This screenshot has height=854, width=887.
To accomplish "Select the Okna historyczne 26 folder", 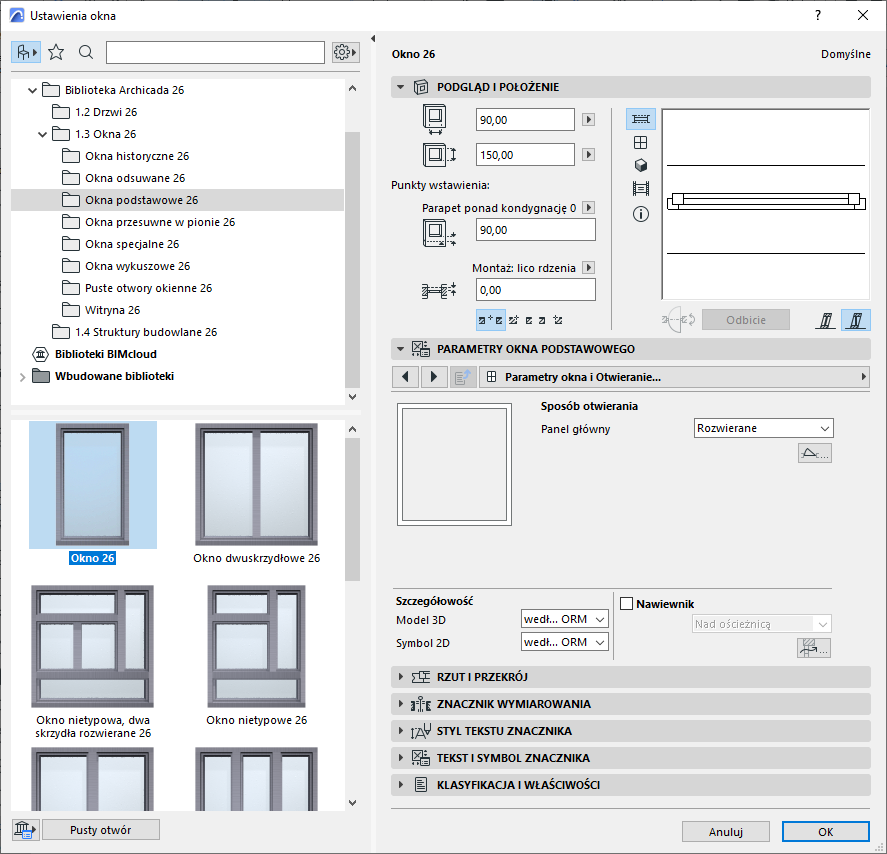I will (x=136, y=156).
